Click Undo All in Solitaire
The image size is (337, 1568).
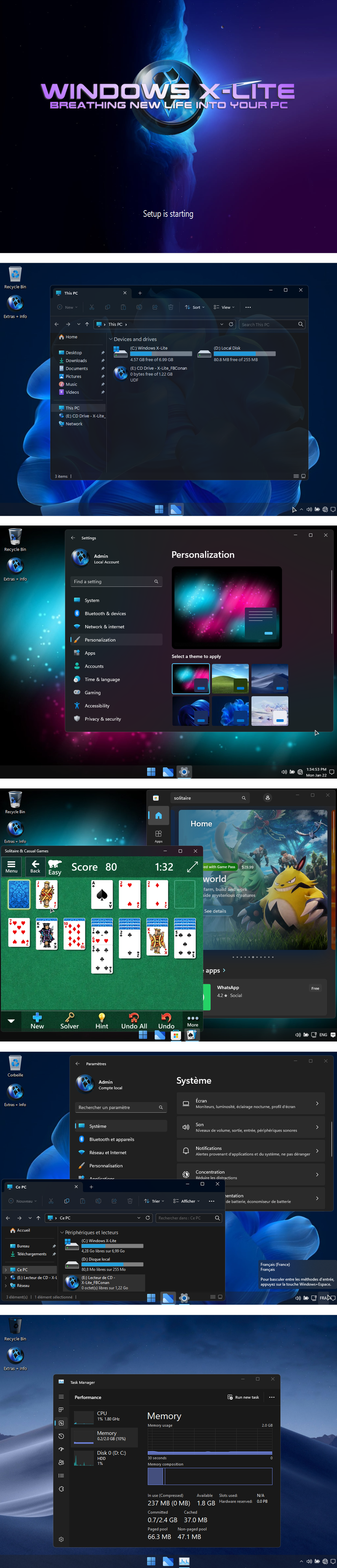(x=134, y=1021)
